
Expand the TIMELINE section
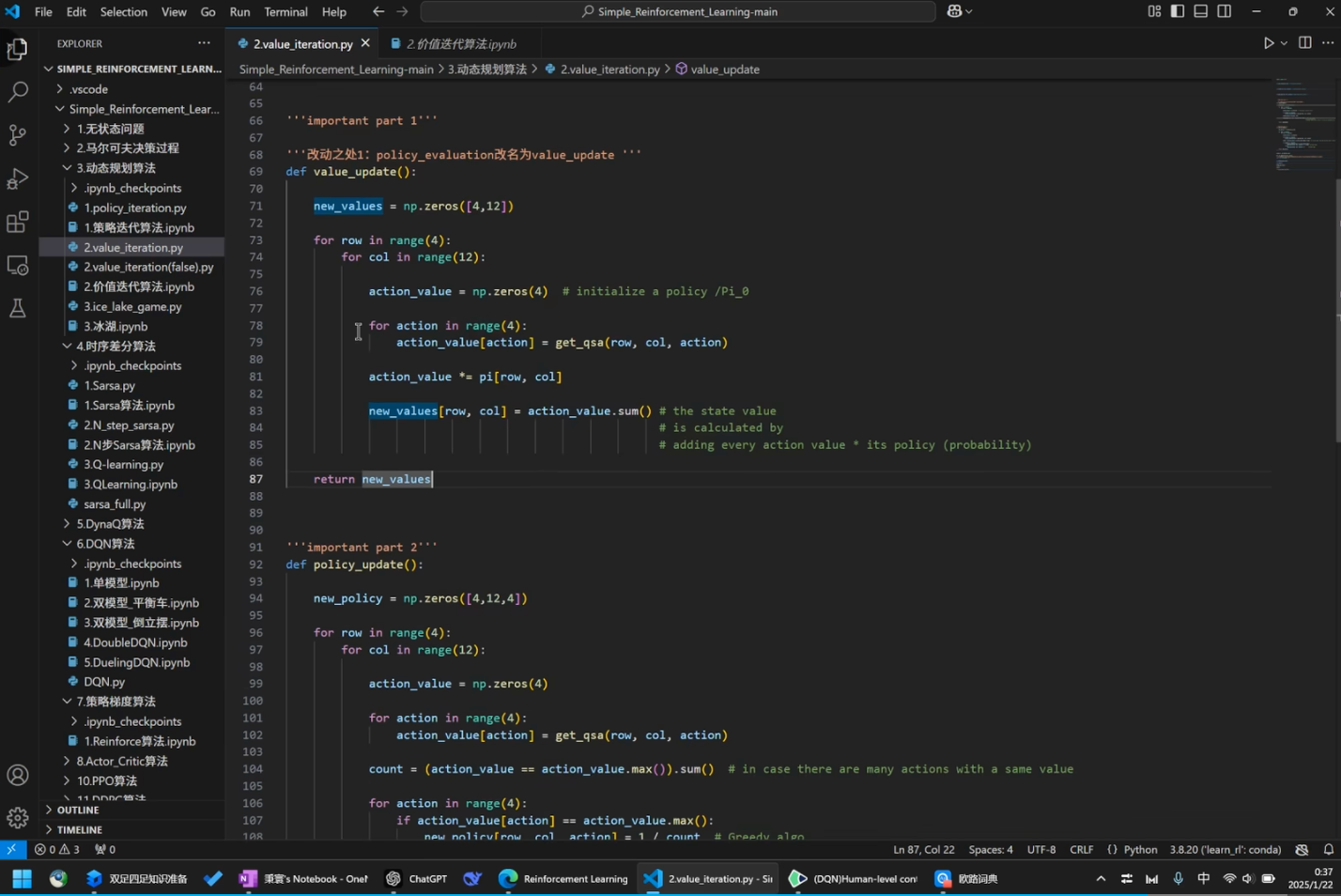(131, 829)
